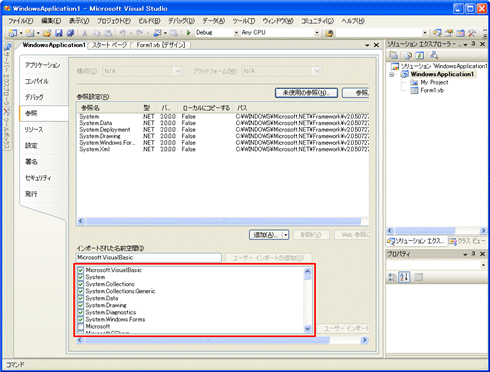Click the Redo arrow icon
Viewport: 490px width, 372px height.
[140, 33]
